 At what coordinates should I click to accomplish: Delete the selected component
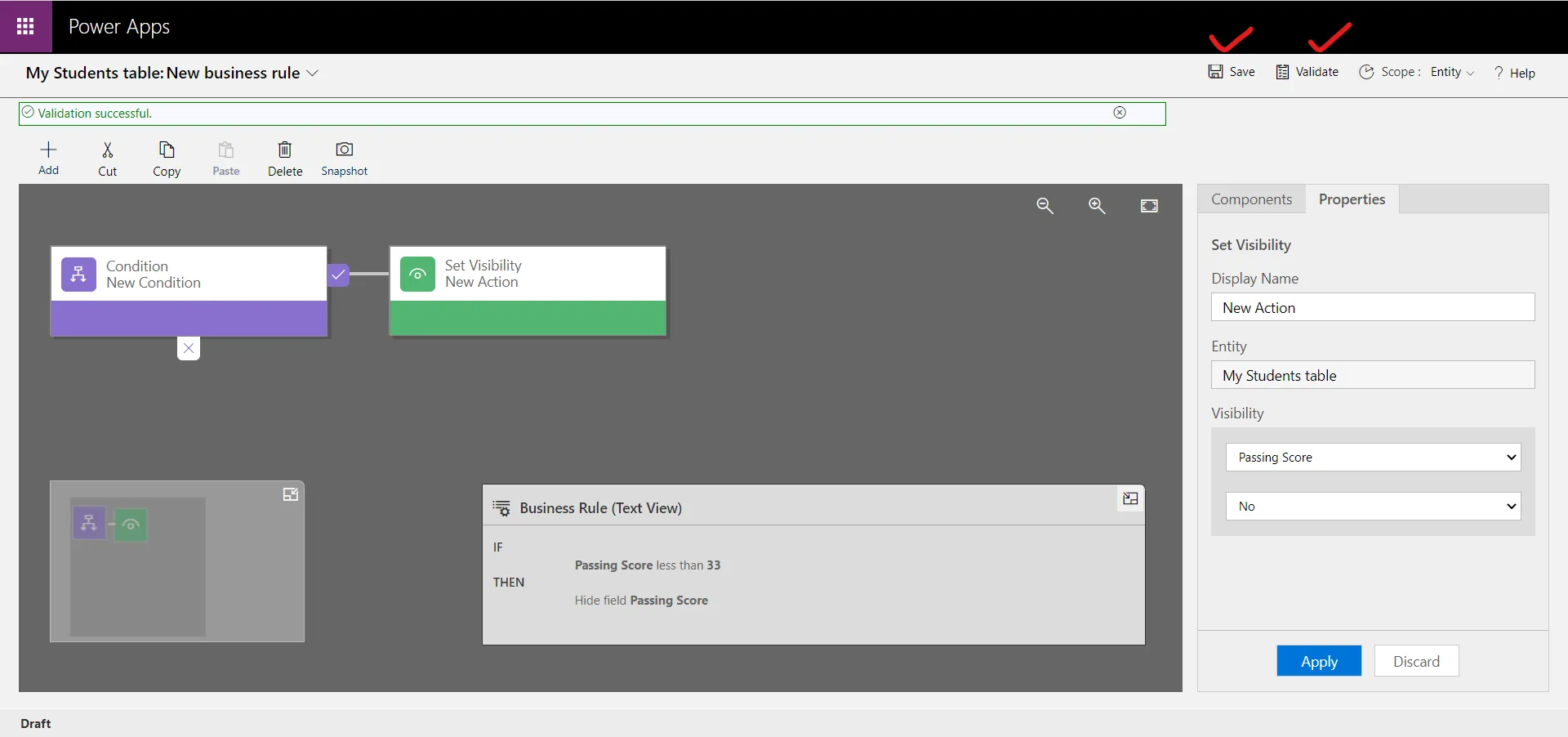285,159
